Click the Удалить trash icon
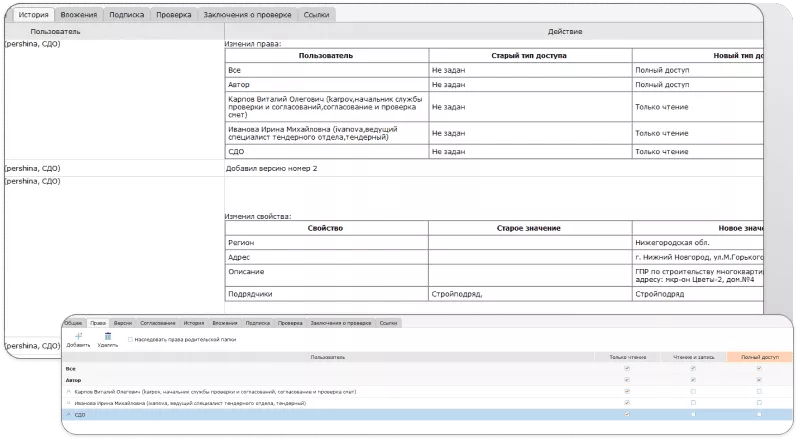Screen dimensions: 798x440 [x=108, y=337]
